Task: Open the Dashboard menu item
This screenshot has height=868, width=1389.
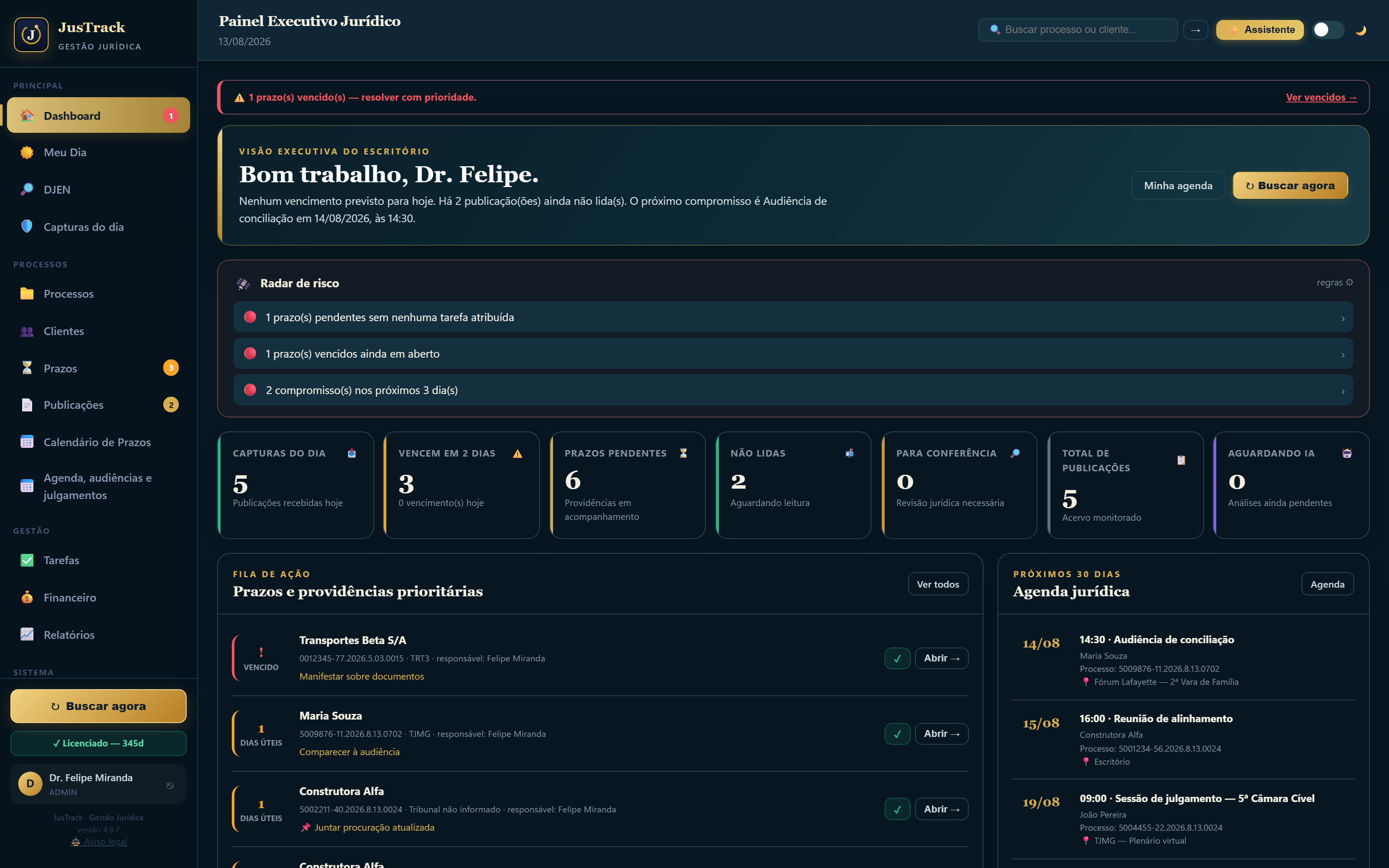Action: click(99, 115)
